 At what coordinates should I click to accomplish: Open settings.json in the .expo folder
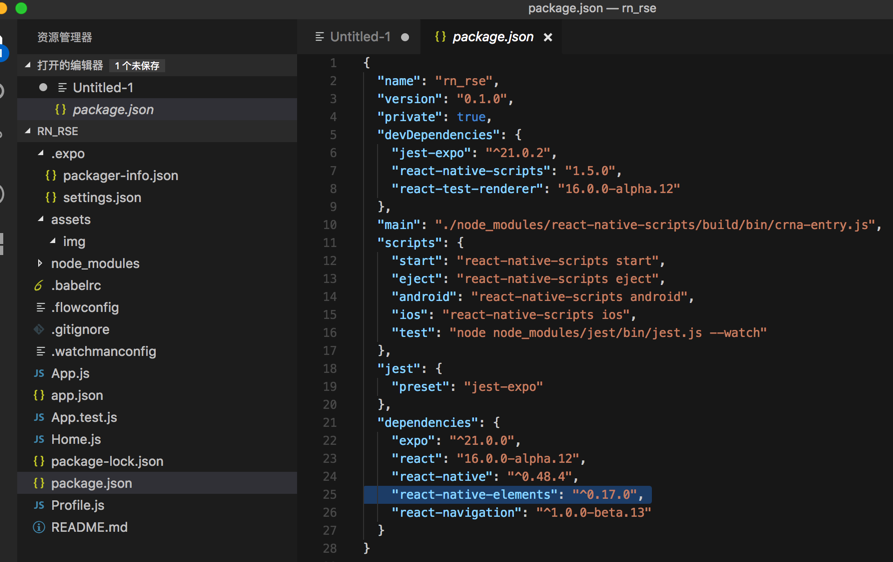[x=102, y=197]
